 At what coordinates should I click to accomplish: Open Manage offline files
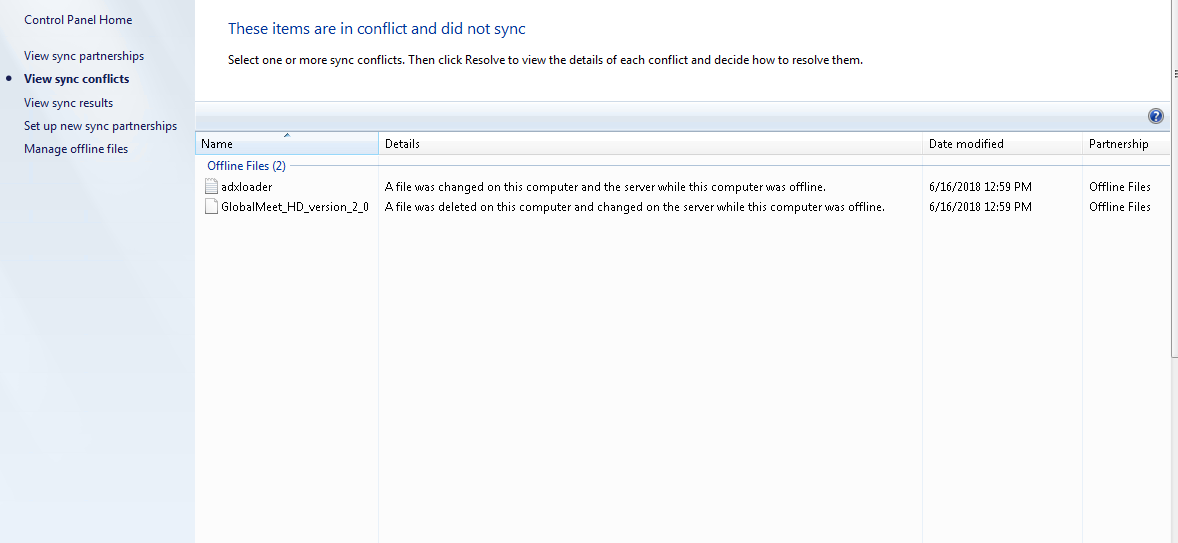(76, 149)
